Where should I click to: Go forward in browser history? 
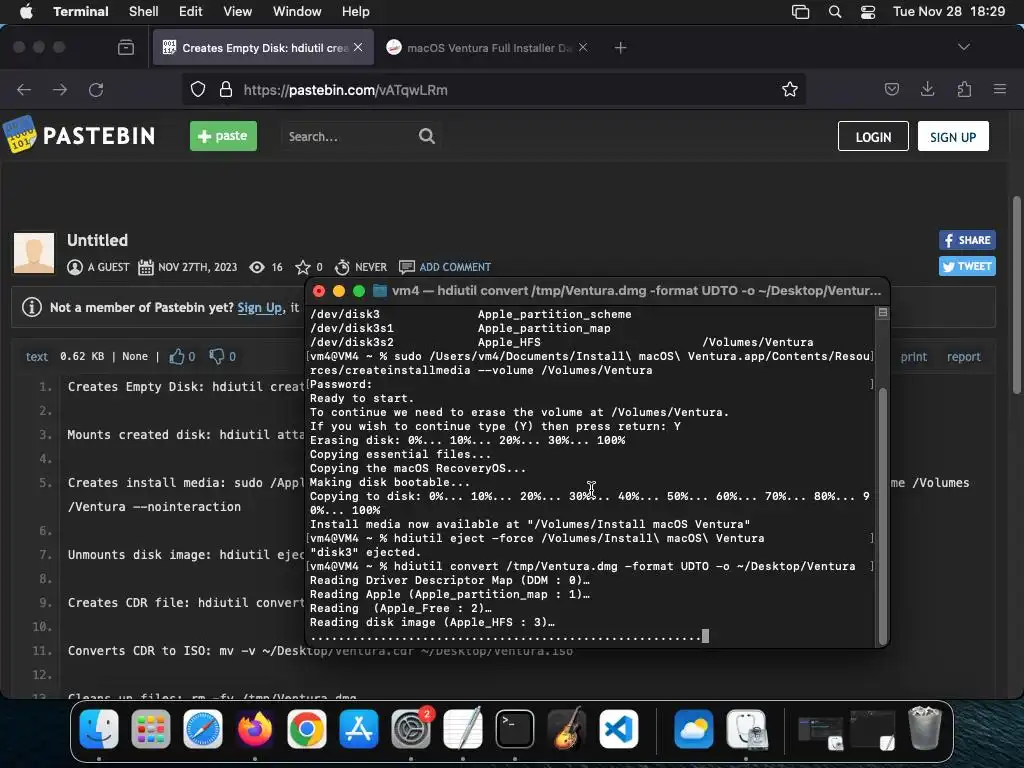(x=60, y=89)
